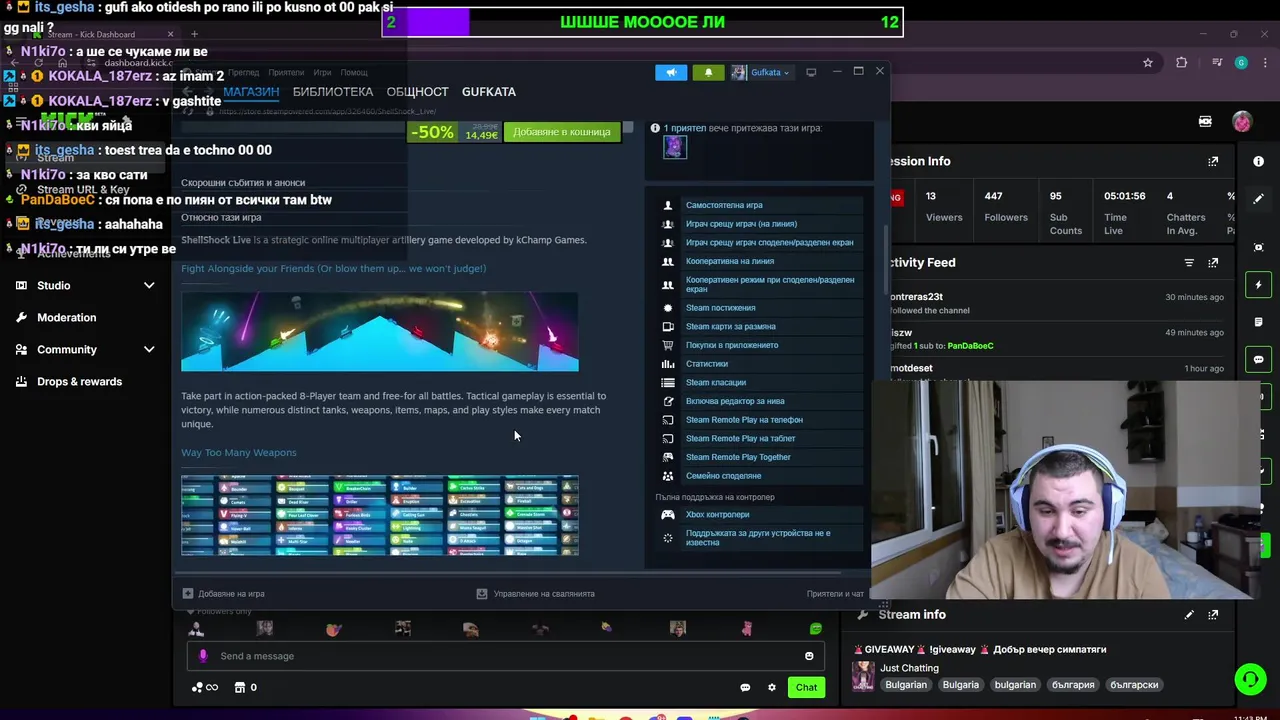The height and width of the screenshot is (720, 1280).
Task: Open Управление на свалянията in Steam
Action: (535, 593)
